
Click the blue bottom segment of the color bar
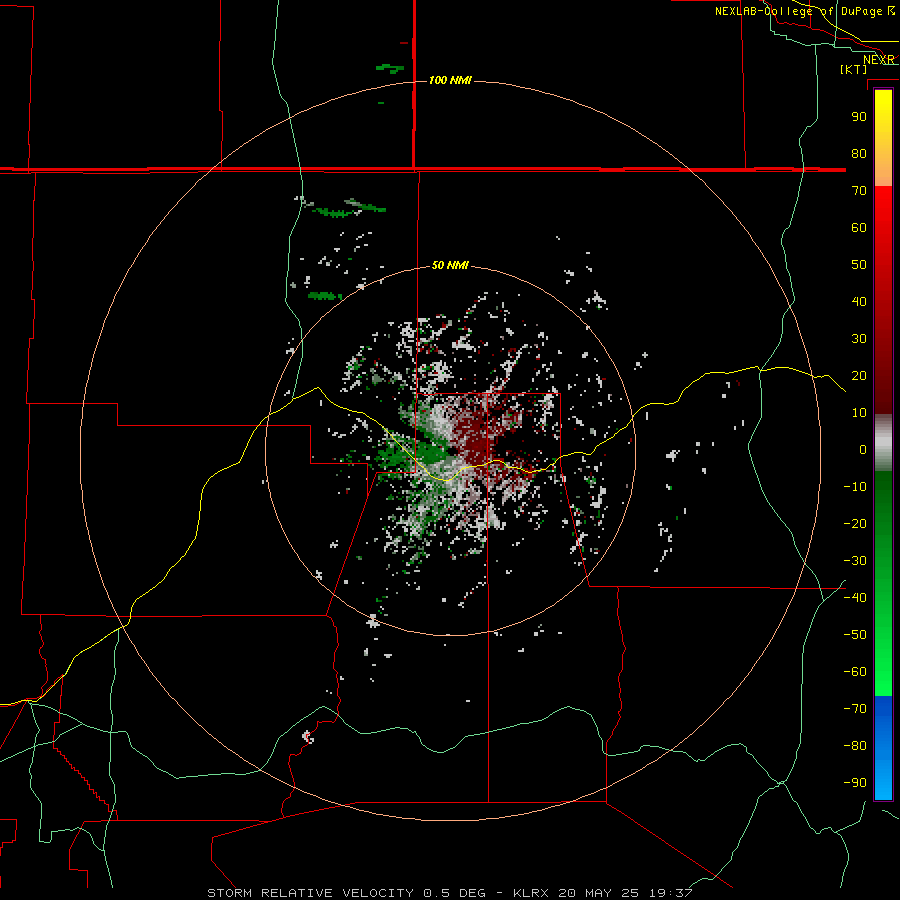(883, 748)
